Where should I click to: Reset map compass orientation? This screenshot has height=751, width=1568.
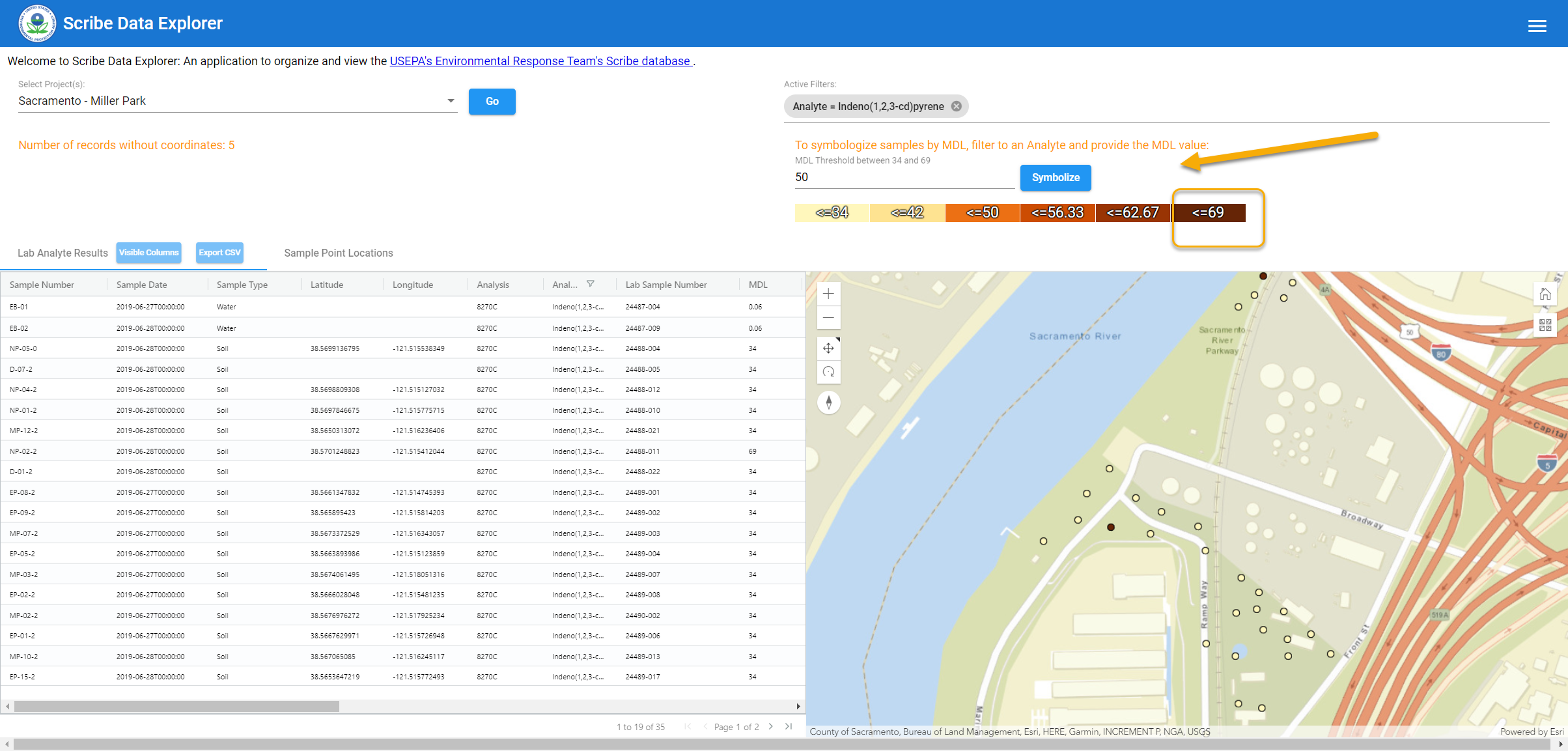[828, 403]
